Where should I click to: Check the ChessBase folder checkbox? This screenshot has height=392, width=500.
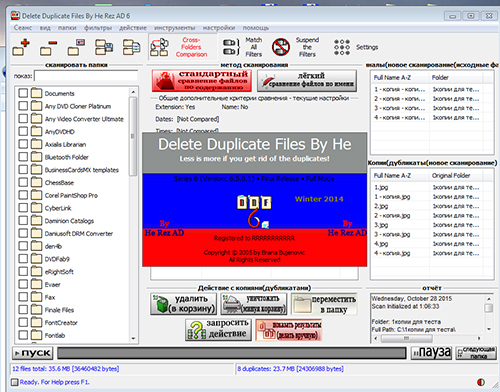23,182
